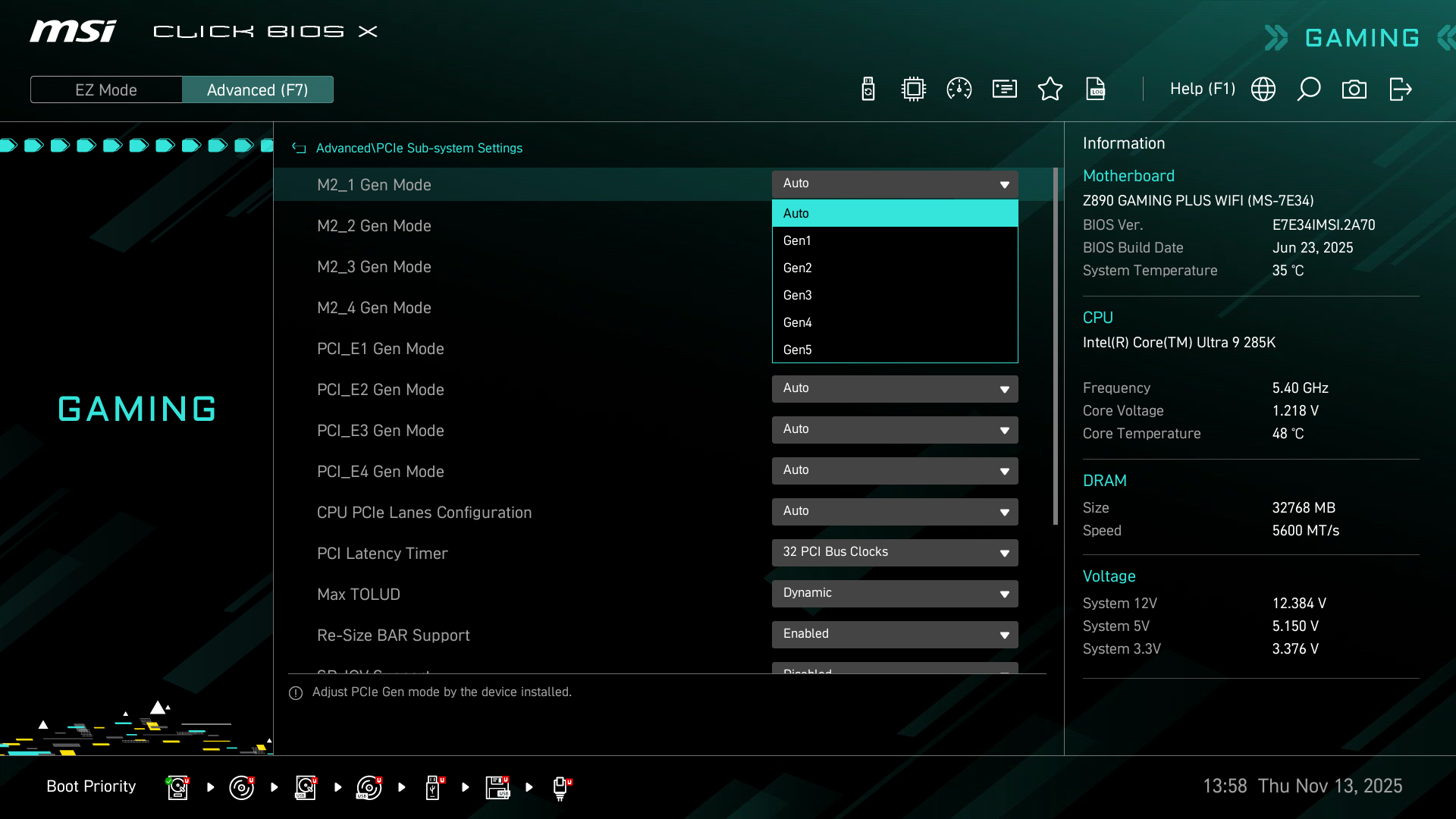Expand the PCI Latency Timer dropdown

pyautogui.click(x=895, y=552)
